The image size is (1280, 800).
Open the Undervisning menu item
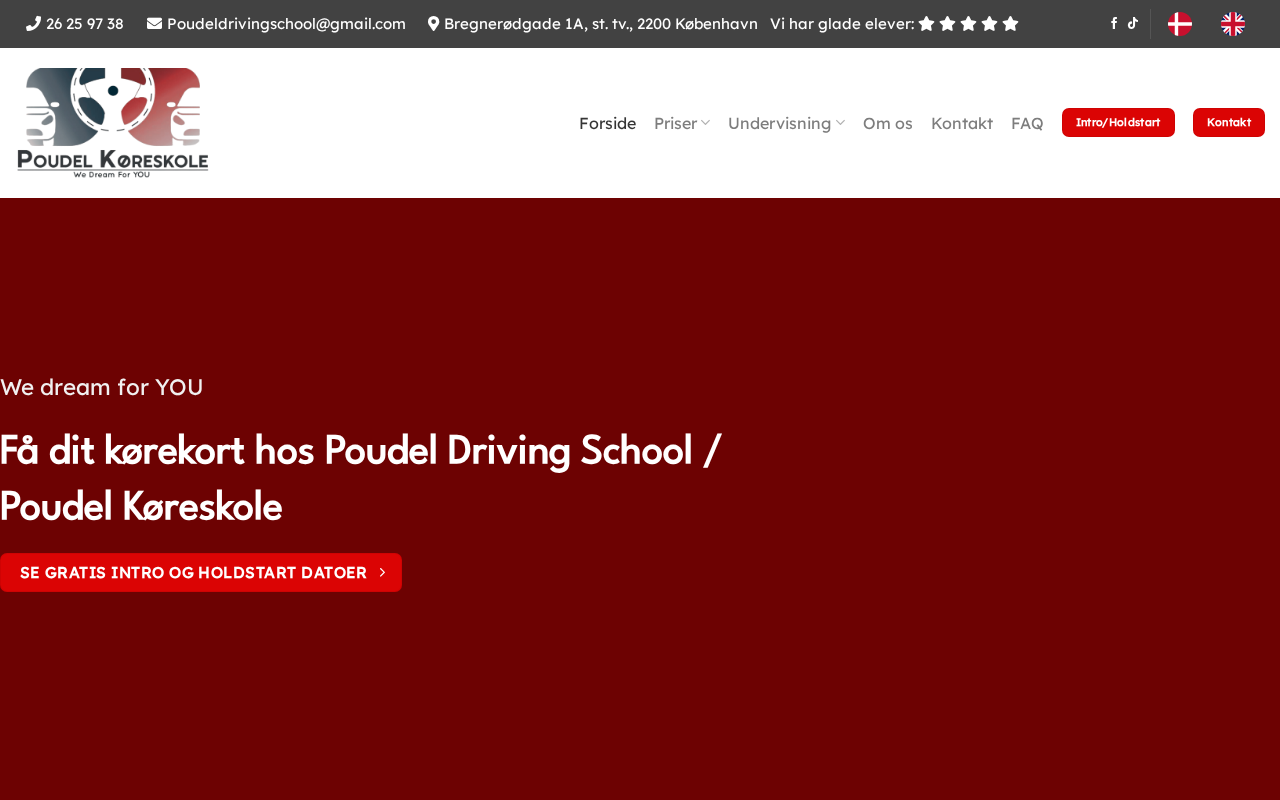click(780, 123)
